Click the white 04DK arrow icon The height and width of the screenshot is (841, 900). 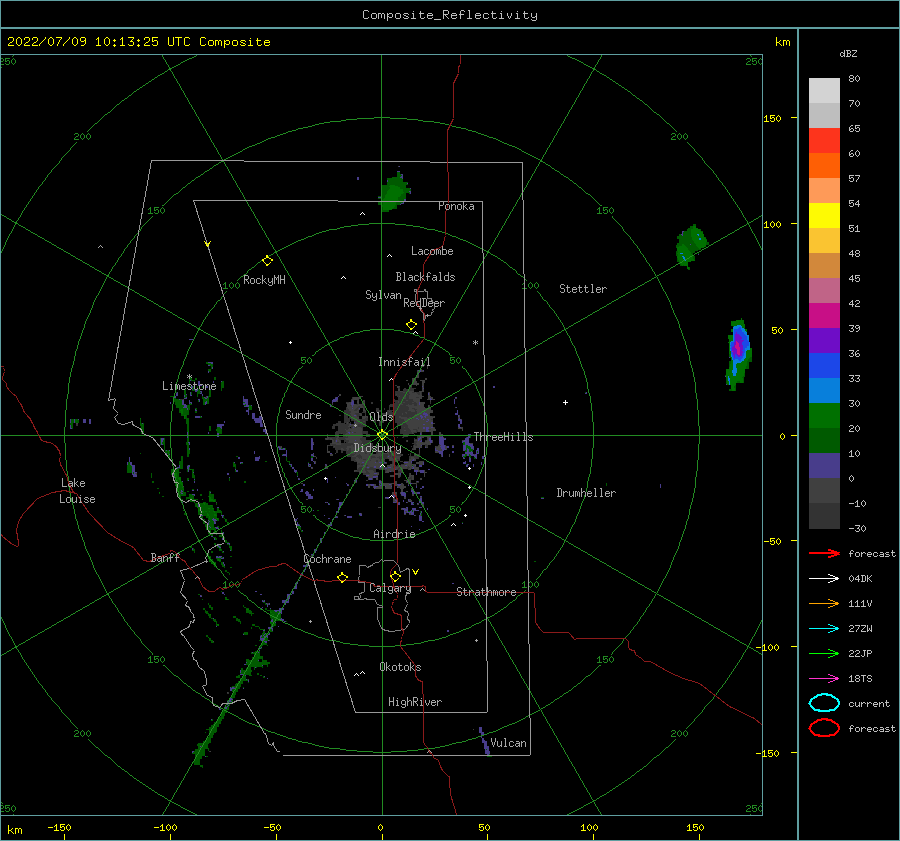coord(824,578)
